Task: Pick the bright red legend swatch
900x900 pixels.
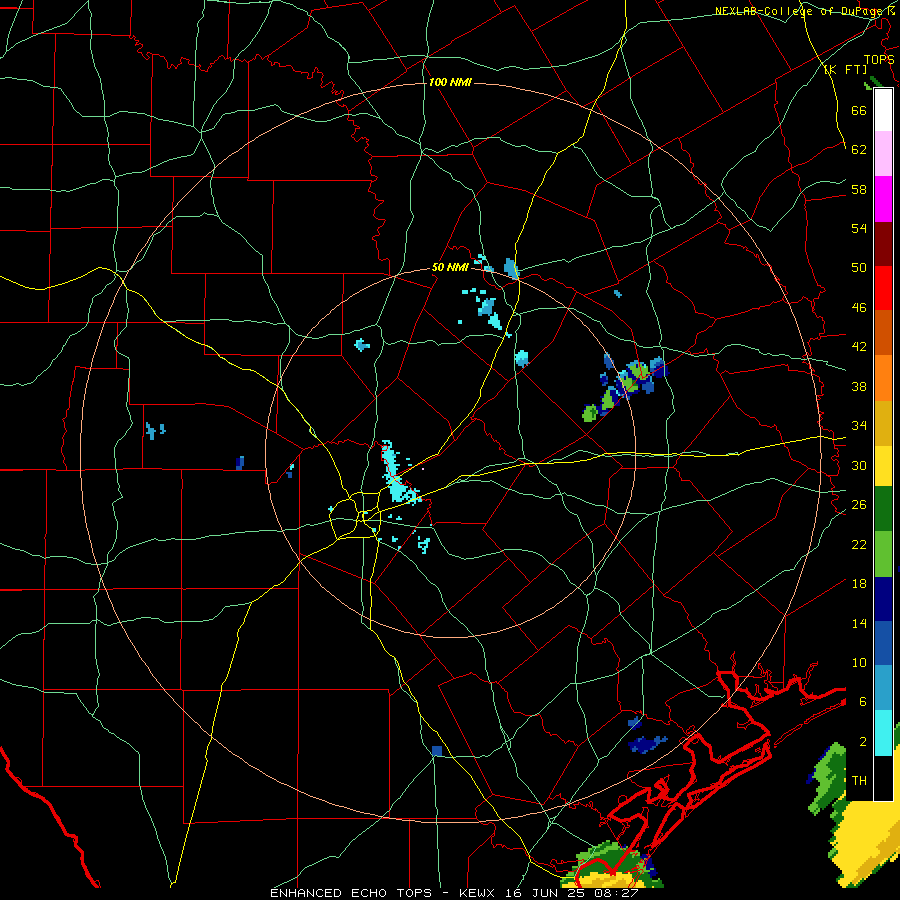Action: click(x=883, y=289)
